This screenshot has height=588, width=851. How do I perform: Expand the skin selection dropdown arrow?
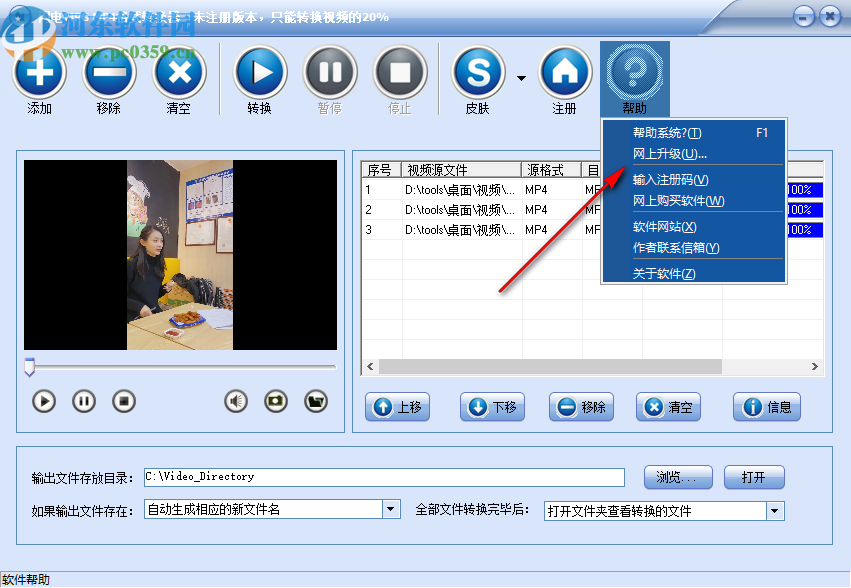click(x=521, y=77)
